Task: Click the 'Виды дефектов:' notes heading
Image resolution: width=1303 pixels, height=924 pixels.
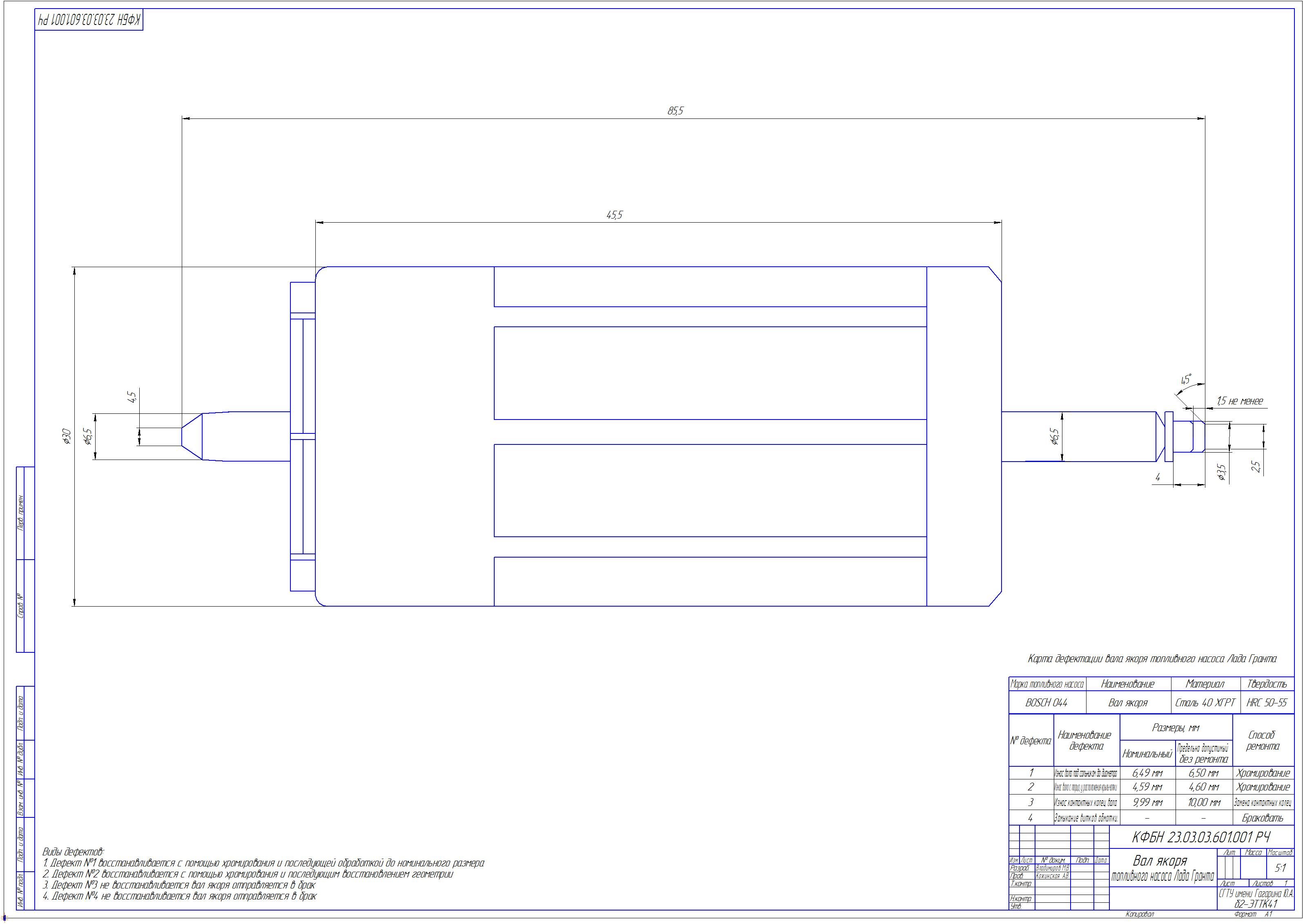Action: pos(74,852)
